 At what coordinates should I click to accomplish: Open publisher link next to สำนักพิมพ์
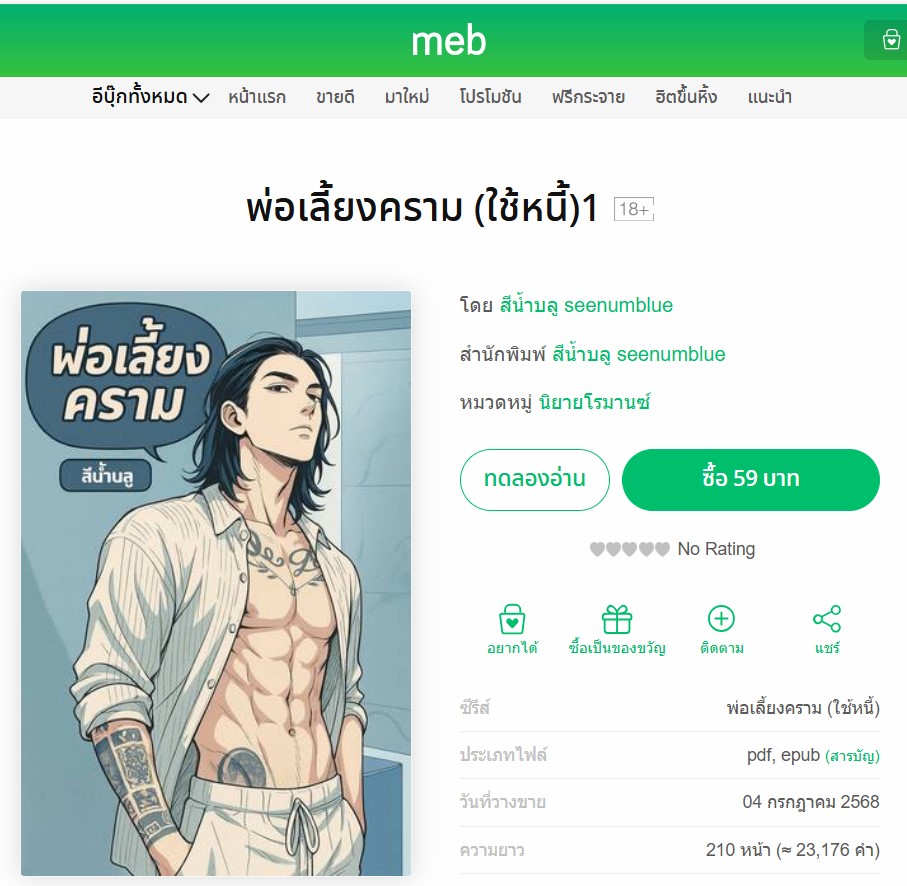pyautogui.click(x=639, y=354)
